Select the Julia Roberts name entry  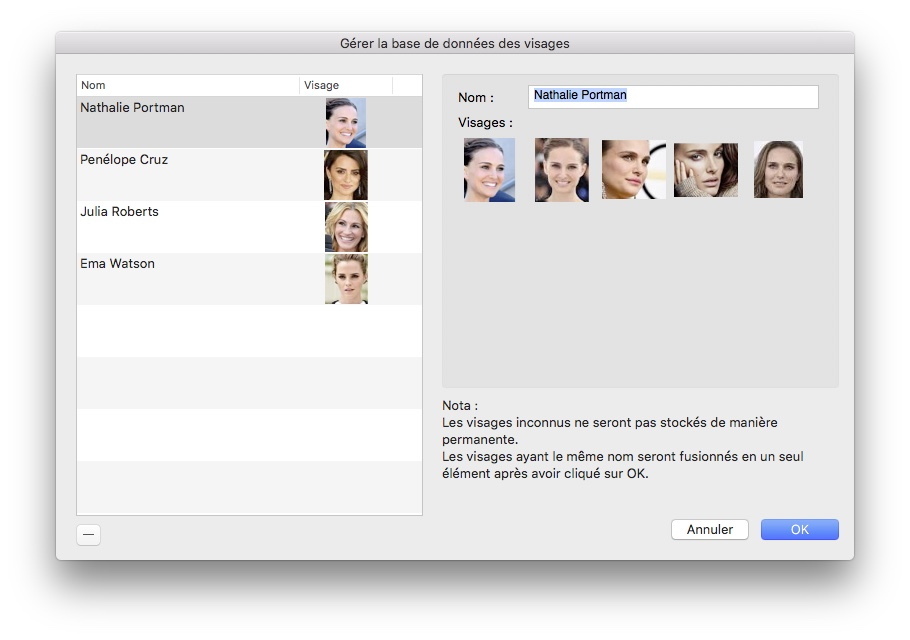pos(119,212)
